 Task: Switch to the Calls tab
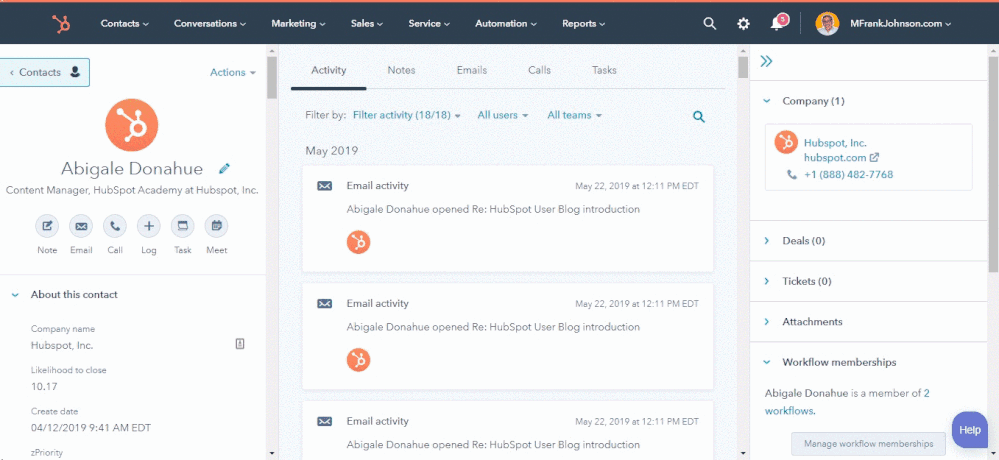click(540, 70)
